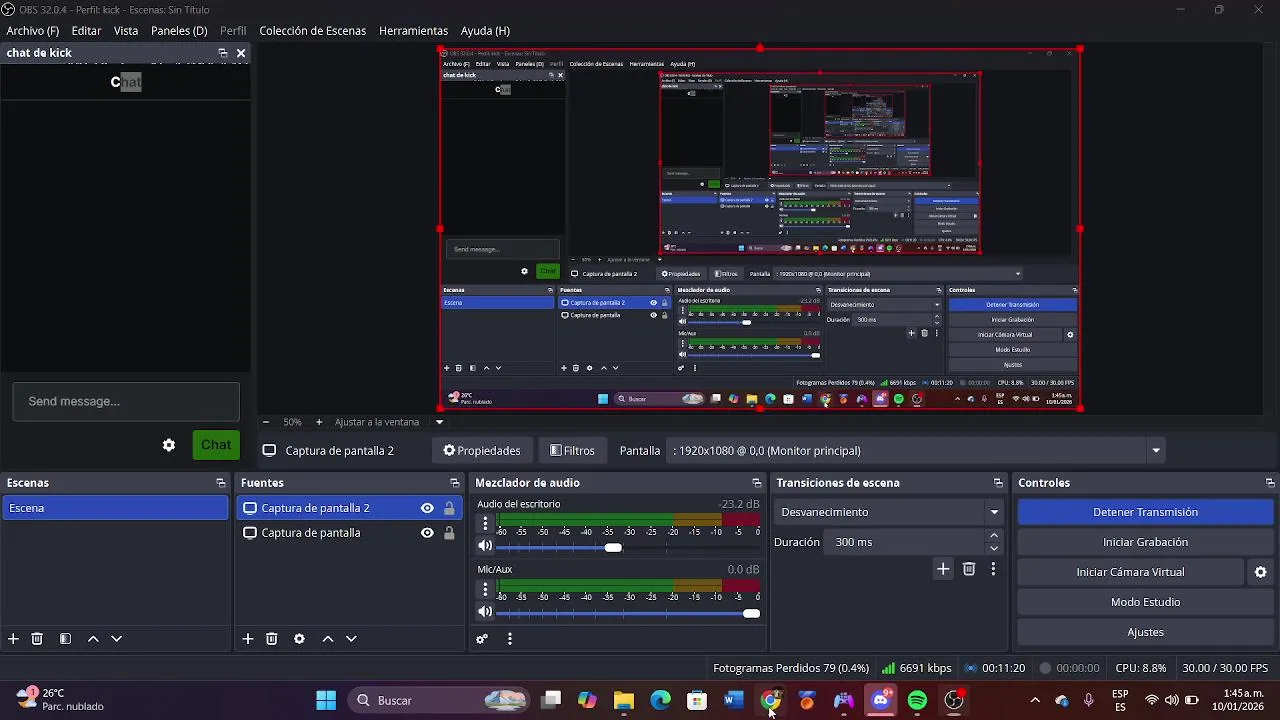This screenshot has width=1280, height=720.
Task: Float the Controles dock panel
Action: coord(1270,483)
